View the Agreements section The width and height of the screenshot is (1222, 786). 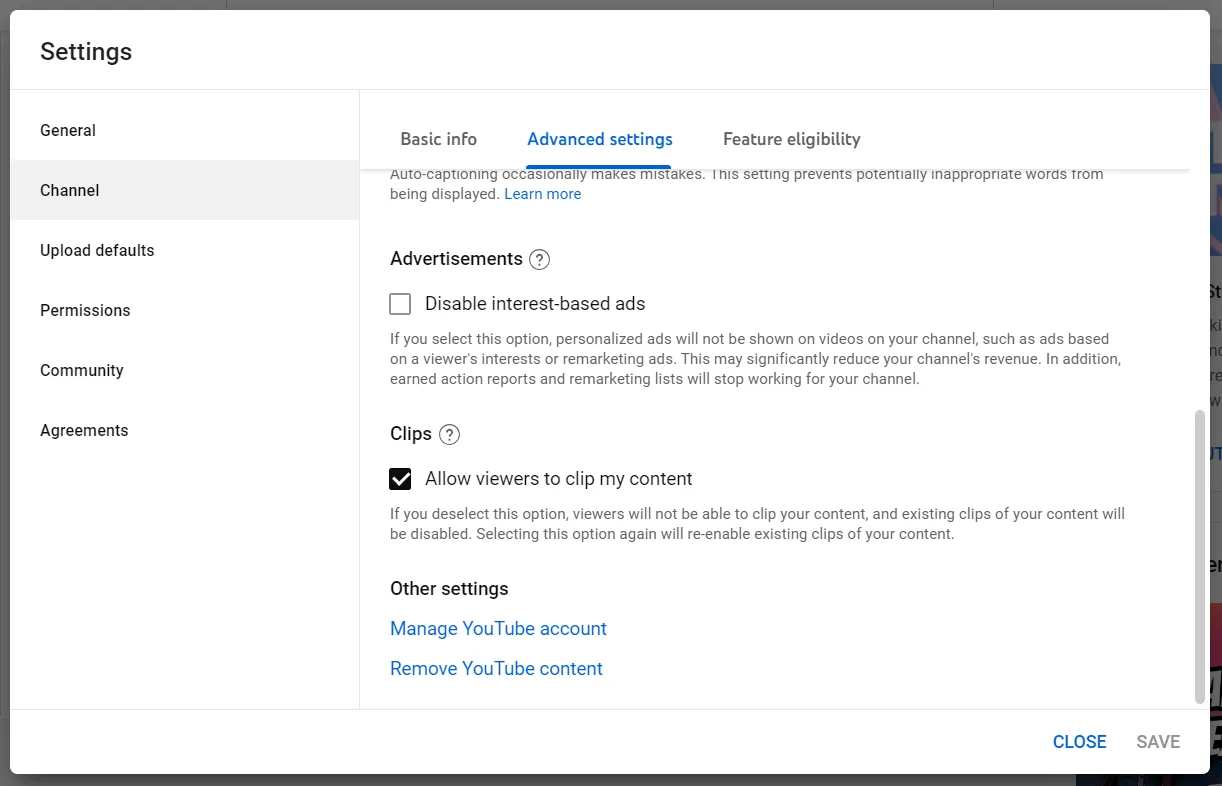pos(84,430)
